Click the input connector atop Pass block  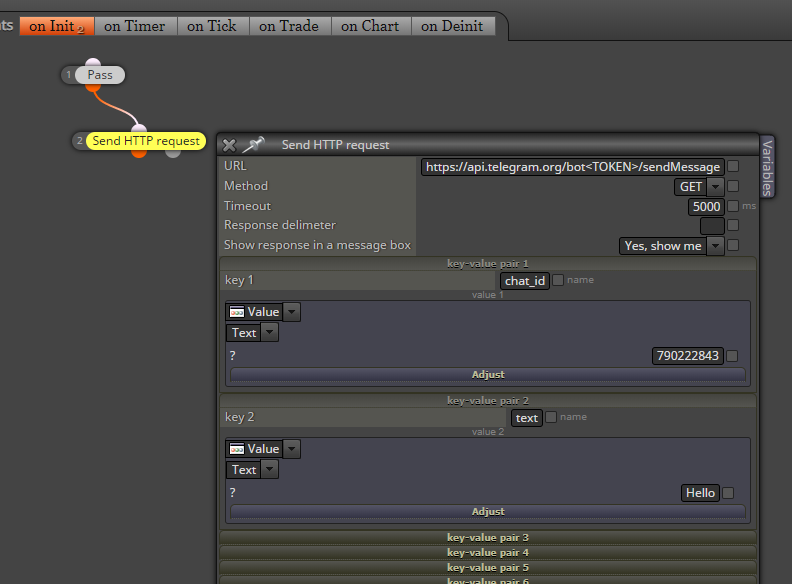(92, 62)
